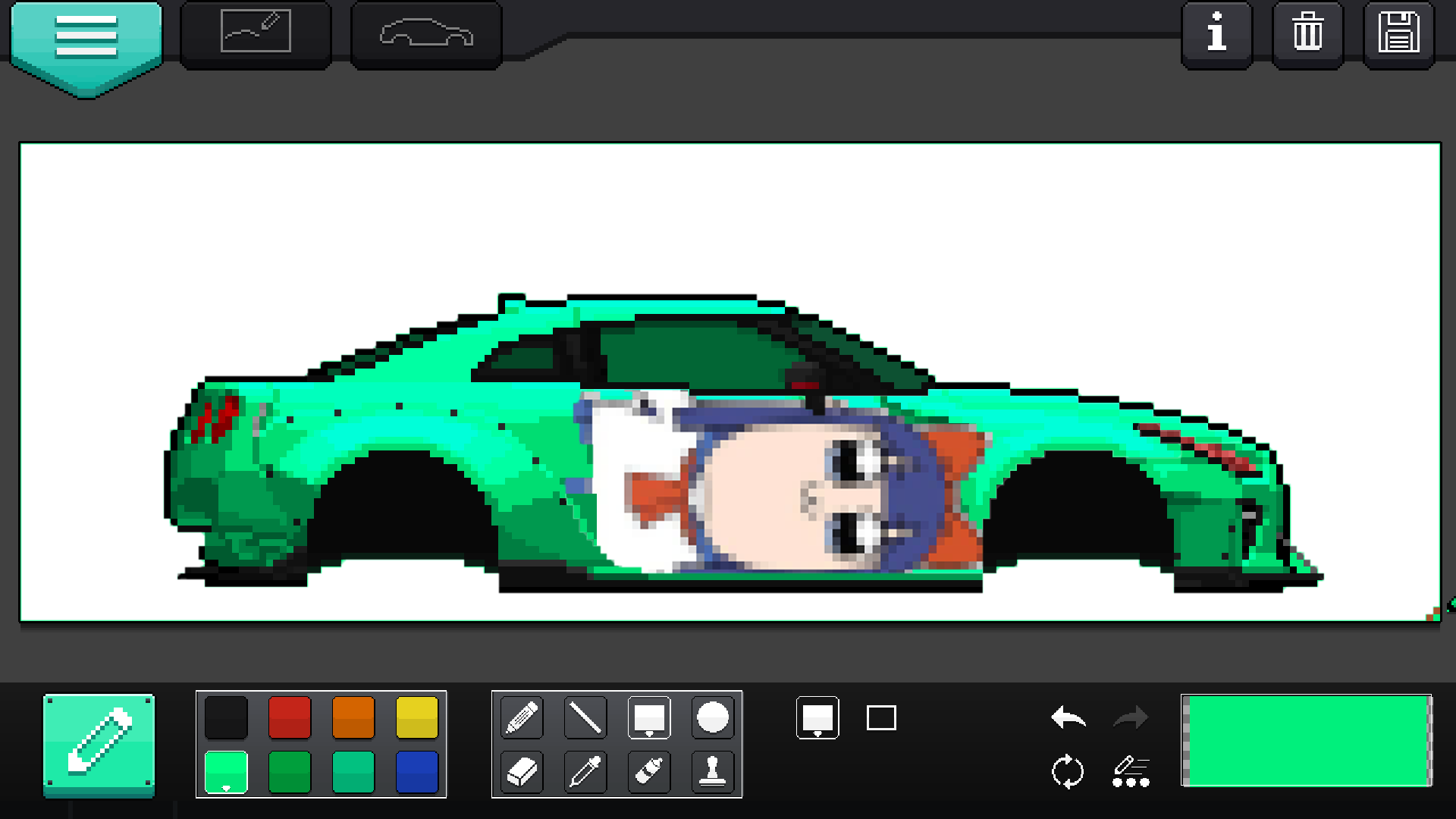
Task: Open the info panel
Action: tap(1216, 34)
